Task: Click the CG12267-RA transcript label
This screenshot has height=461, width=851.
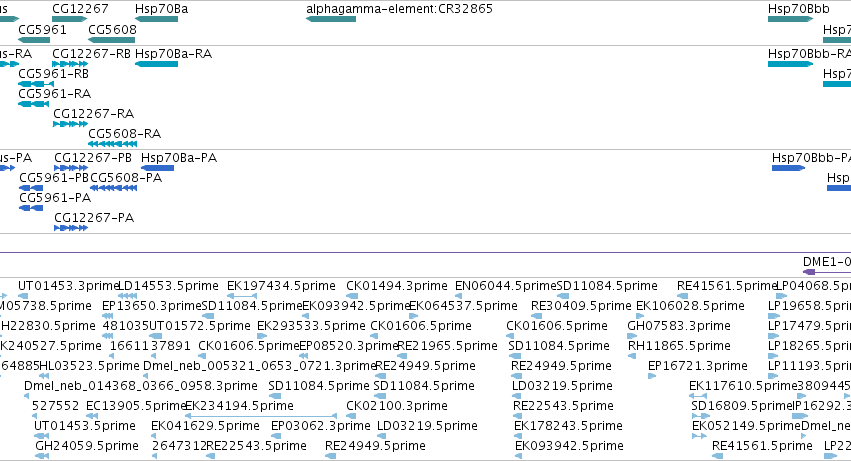Action: (93, 114)
